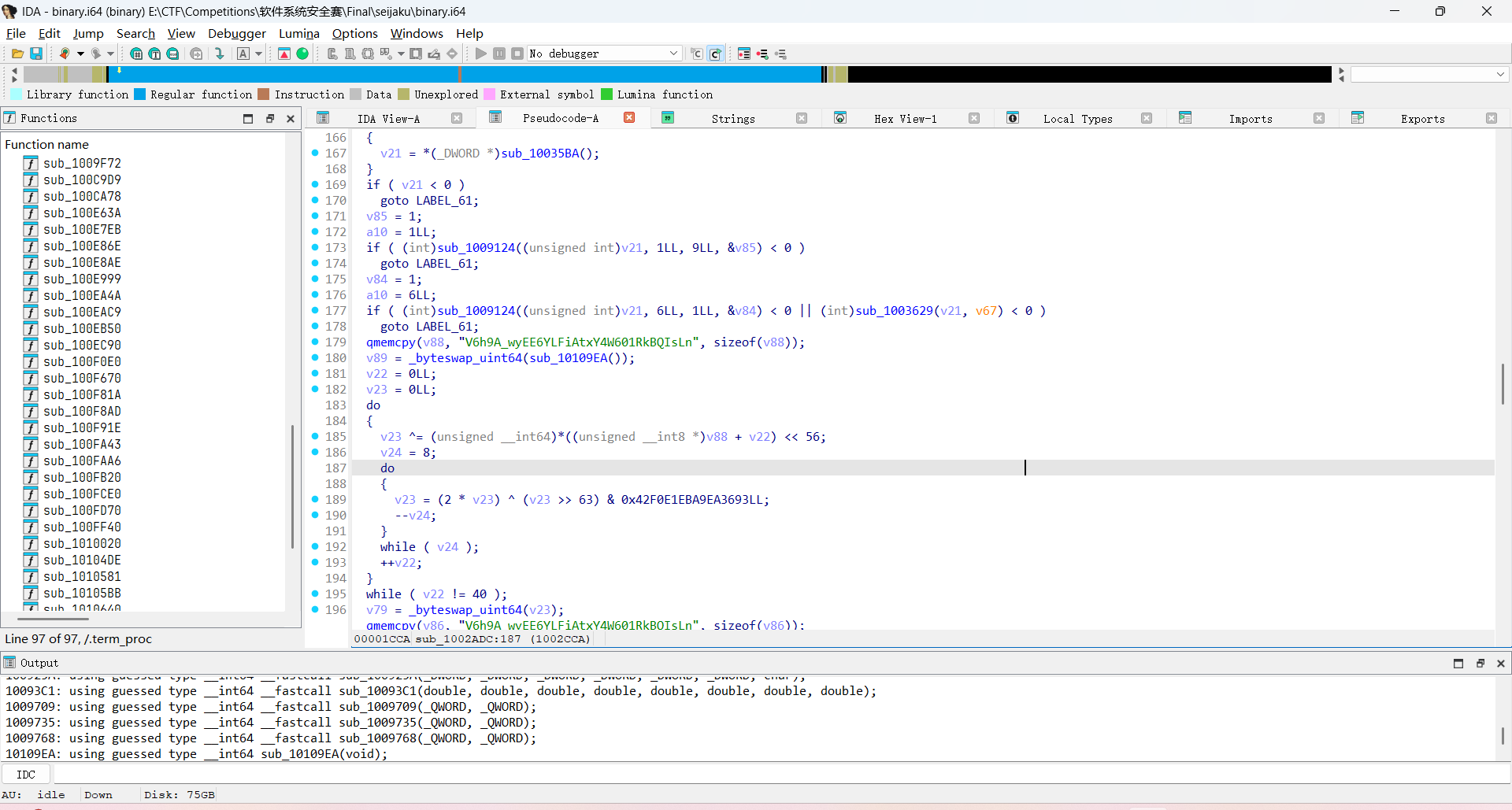The height and width of the screenshot is (810, 1512).
Task: Expand the text-search A dropdown arrow
Action: (258, 54)
